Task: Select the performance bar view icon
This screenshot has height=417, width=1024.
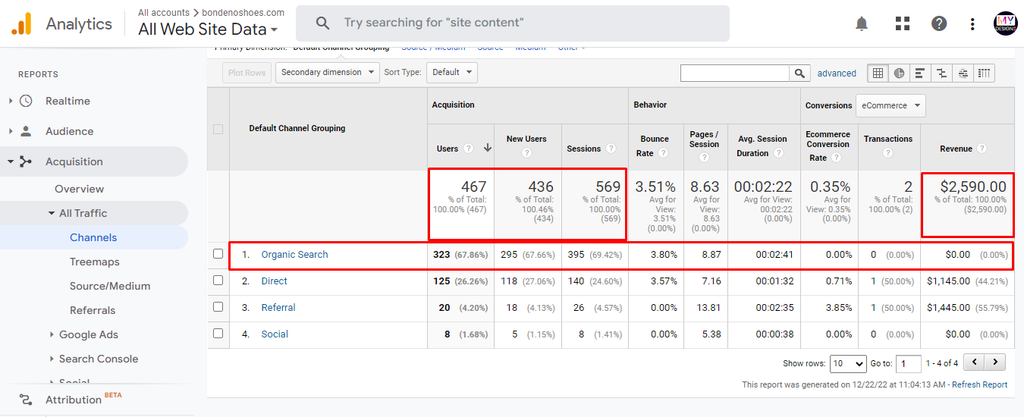Action: [x=920, y=73]
